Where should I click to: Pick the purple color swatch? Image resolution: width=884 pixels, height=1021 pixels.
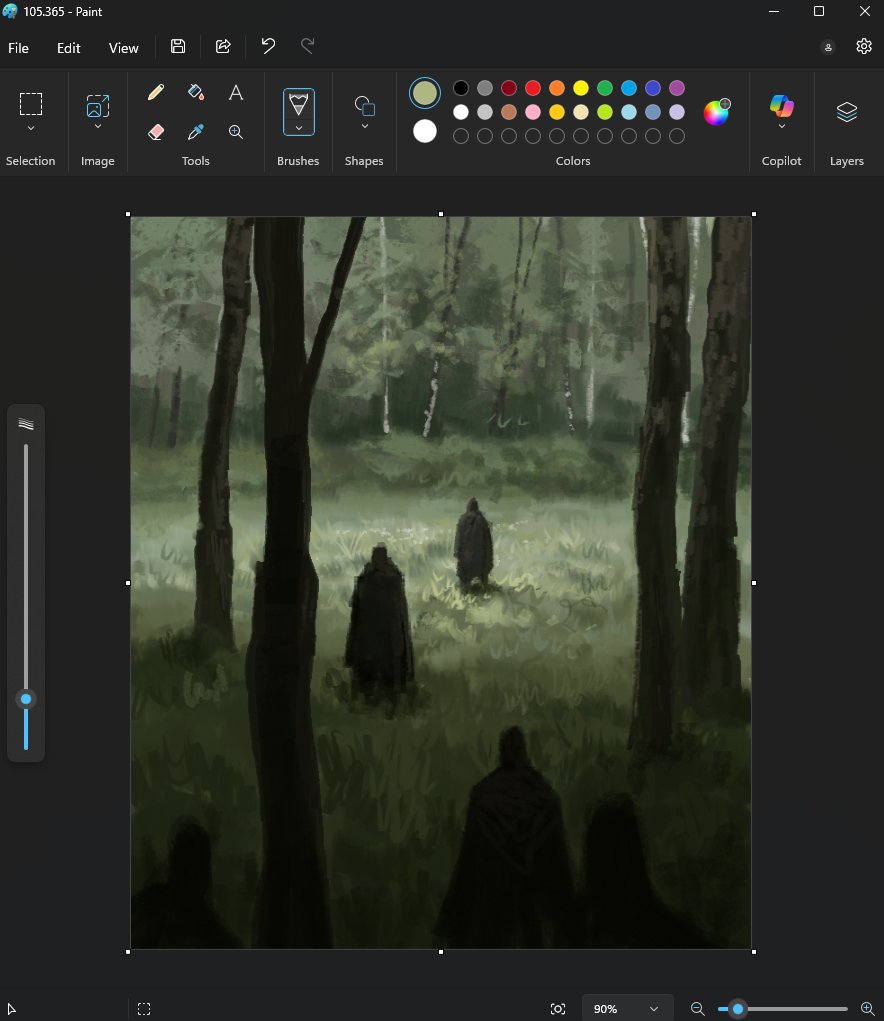click(x=677, y=88)
